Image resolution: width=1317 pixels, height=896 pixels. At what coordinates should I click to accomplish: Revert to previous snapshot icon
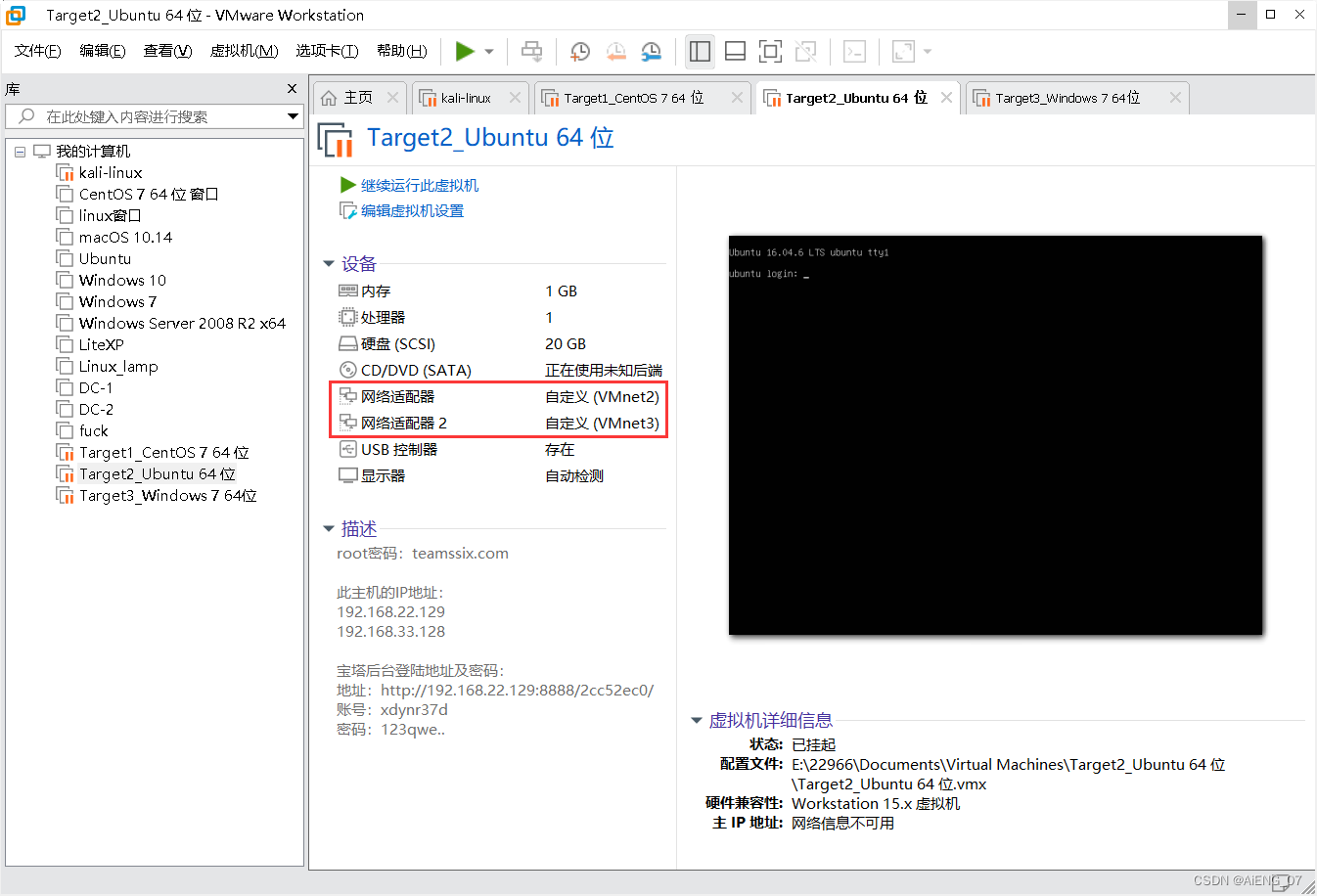(x=615, y=51)
